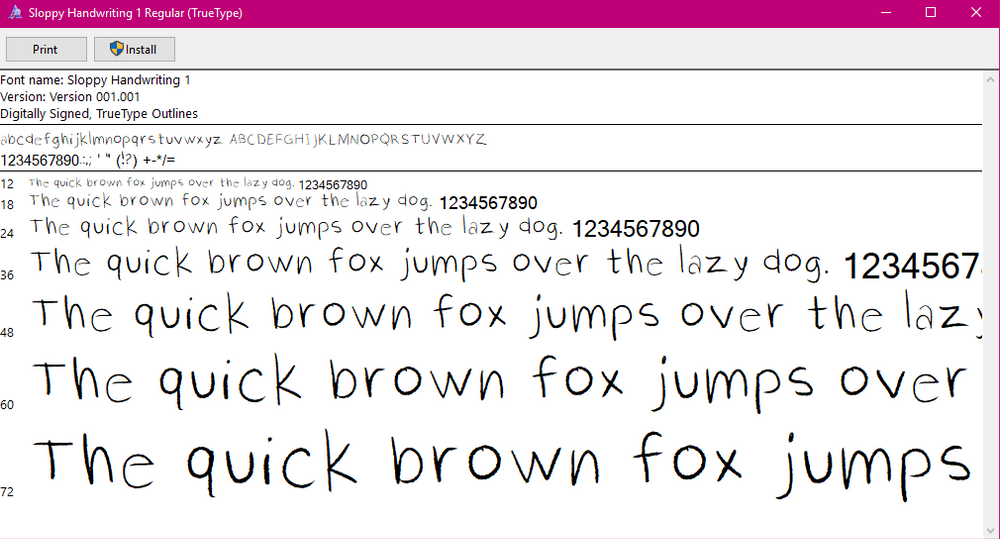Screen dimensions: 1000x539
Task: Click the size label '18'
Action: (7, 205)
